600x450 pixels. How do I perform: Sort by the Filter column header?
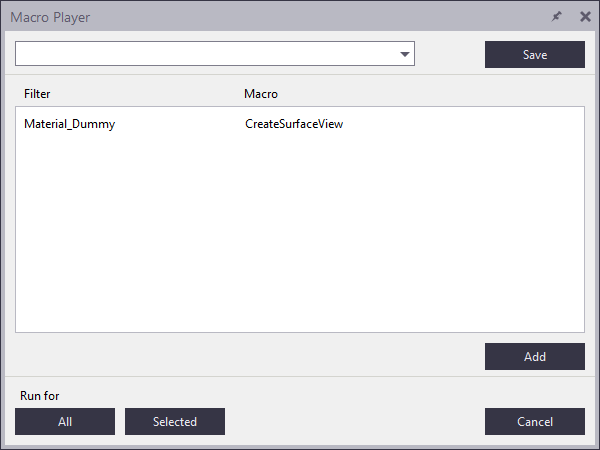[x=37, y=94]
